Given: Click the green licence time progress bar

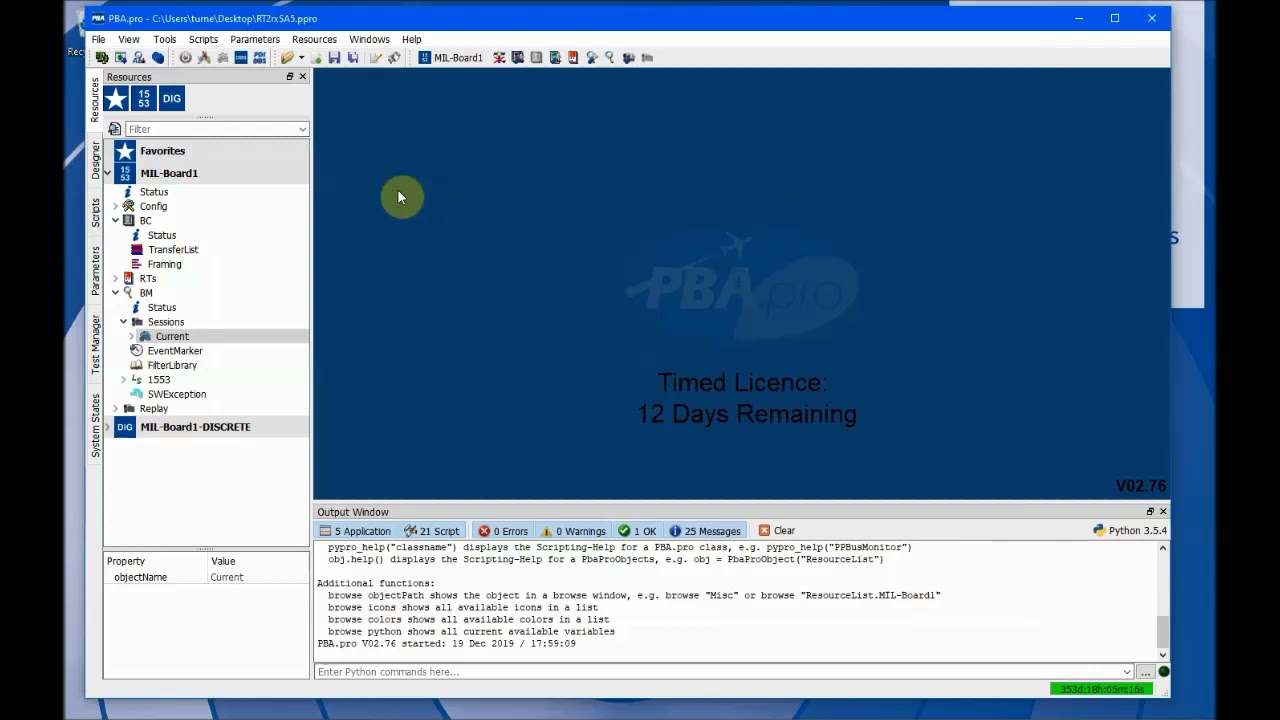Looking at the screenshot, I should (1101, 689).
